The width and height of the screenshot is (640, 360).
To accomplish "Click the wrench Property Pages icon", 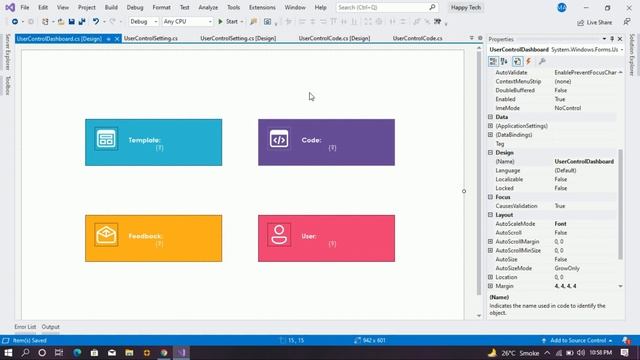I will 542,61.
